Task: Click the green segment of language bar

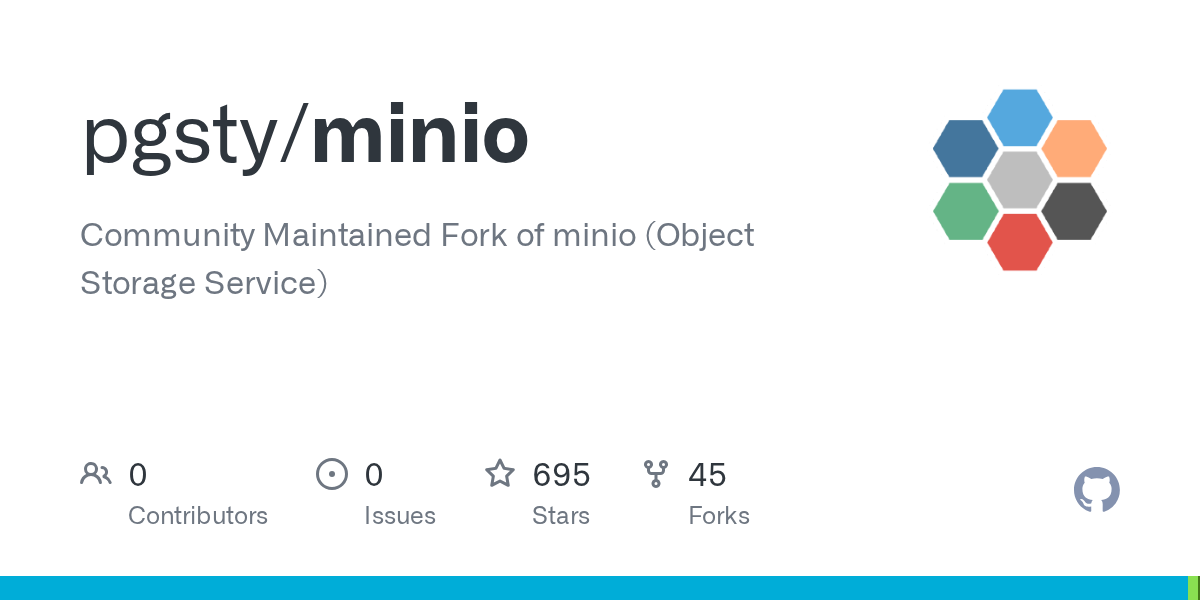Action: 1194,588
